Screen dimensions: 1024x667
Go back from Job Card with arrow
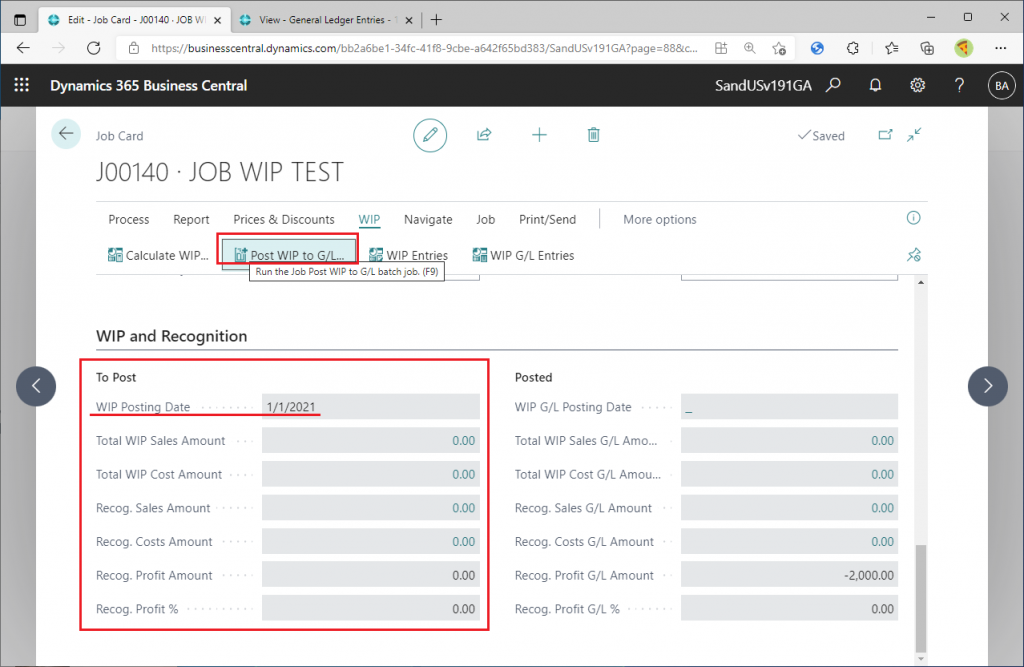pos(66,134)
